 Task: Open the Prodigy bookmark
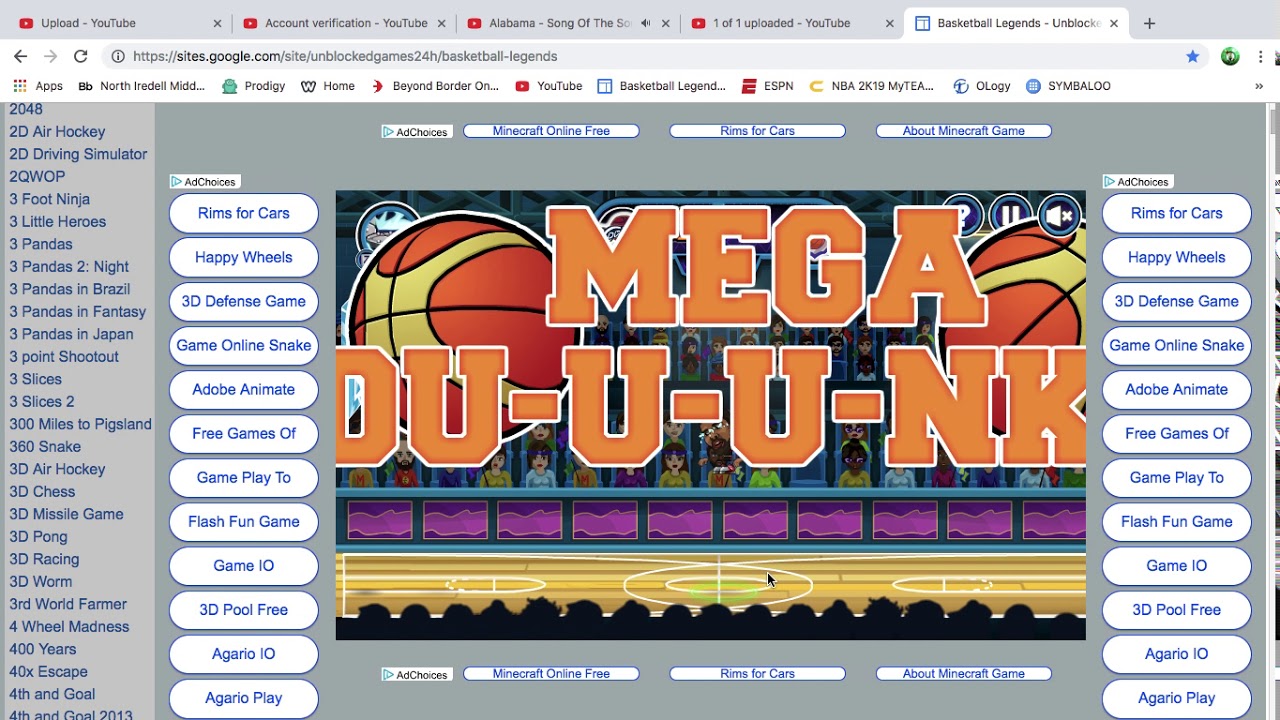(x=254, y=86)
